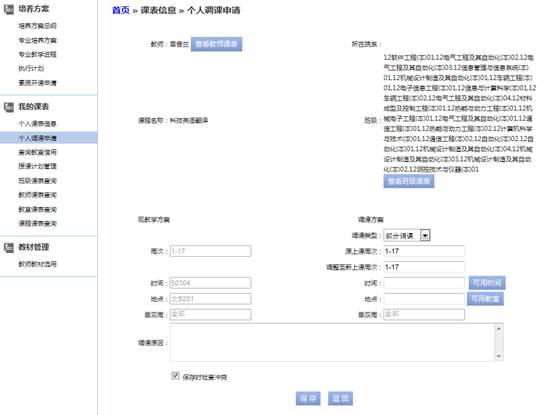Image resolution: width=554 pixels, height=415 pixels.
Task: Open 查询教室借用 sidebar item
Action: (37, 152)
